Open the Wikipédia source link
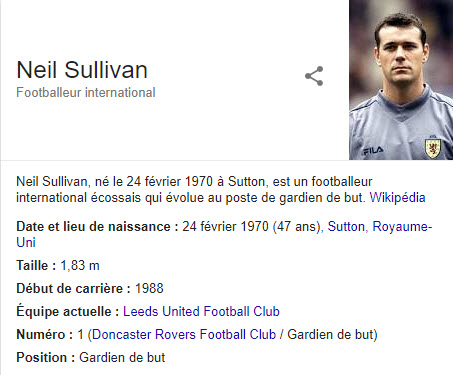 coord(397,198)
